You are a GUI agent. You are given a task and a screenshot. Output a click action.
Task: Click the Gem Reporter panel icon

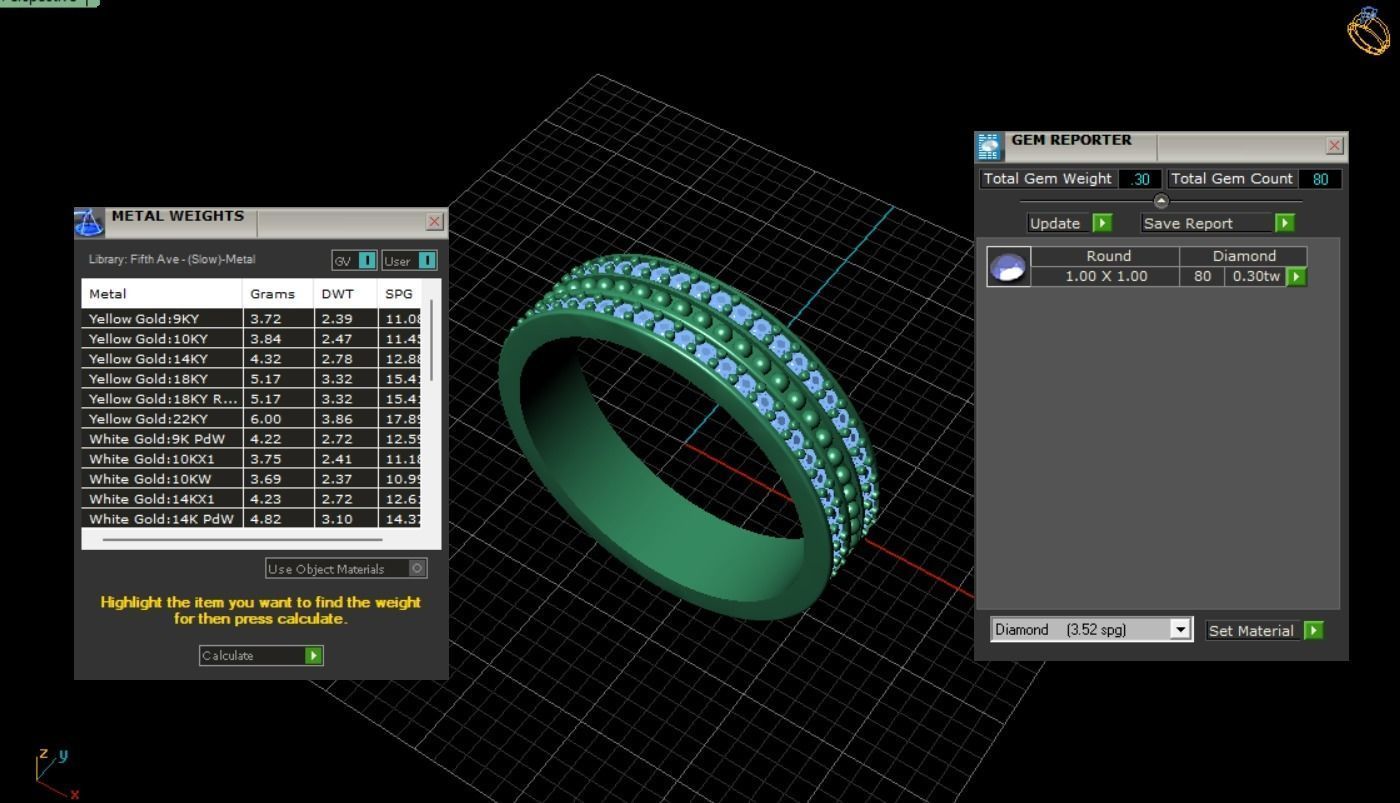(x=989, y=146)
